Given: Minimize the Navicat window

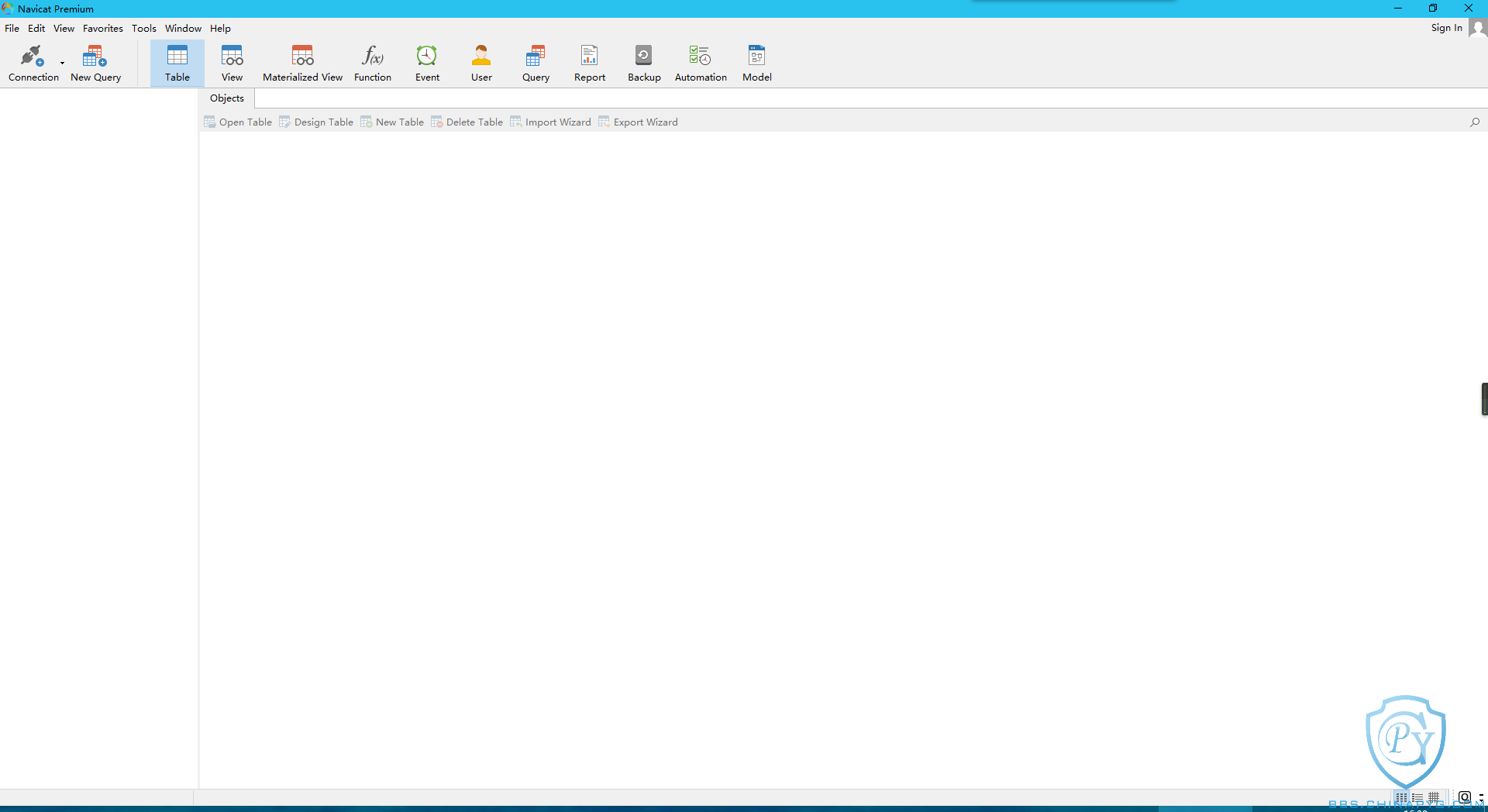Looking at the screenshot, I should point(1398,9).
